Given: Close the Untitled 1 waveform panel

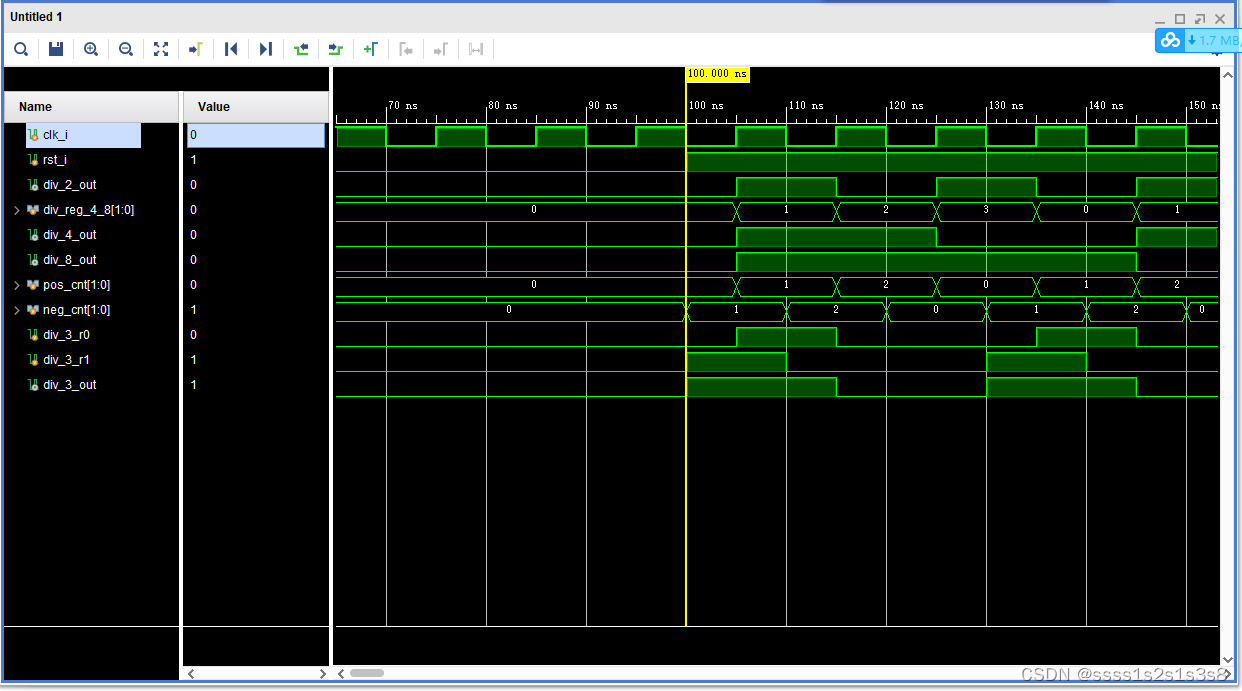Looking at the screenshot, I should [1219, 19].
